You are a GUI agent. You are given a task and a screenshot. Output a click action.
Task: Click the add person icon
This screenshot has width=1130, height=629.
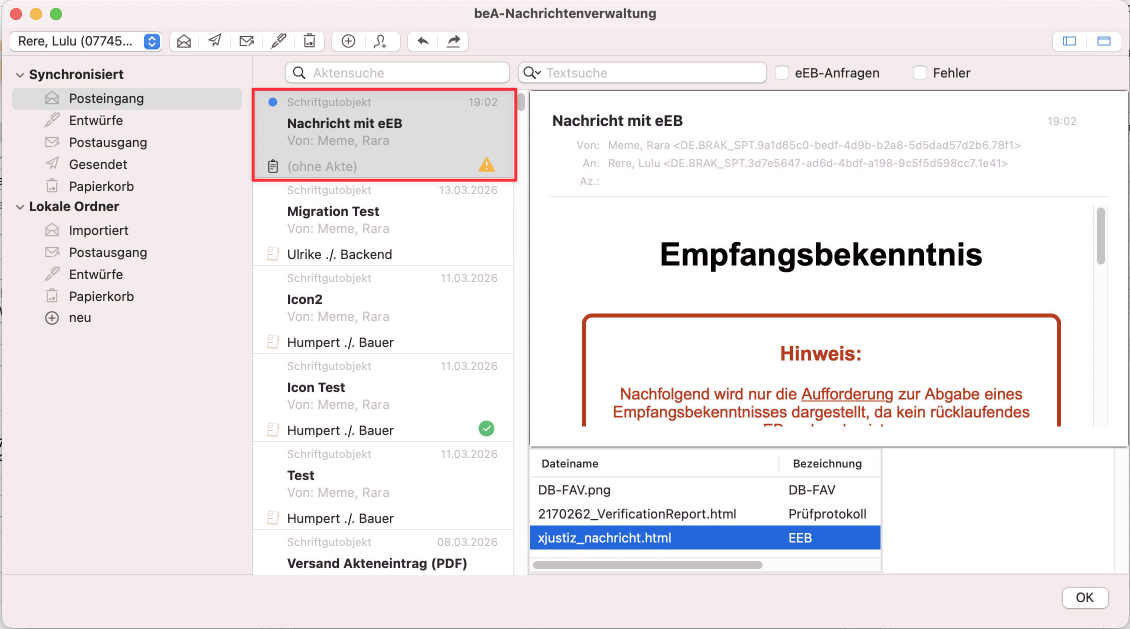380,41
